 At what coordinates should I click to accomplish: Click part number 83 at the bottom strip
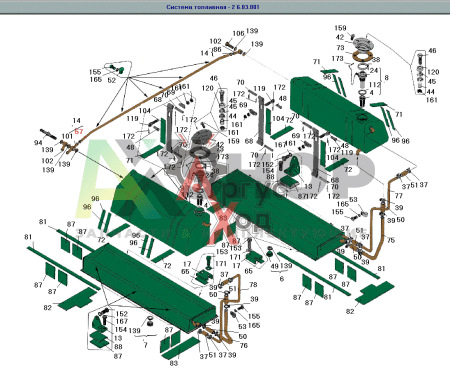point(173,363)
